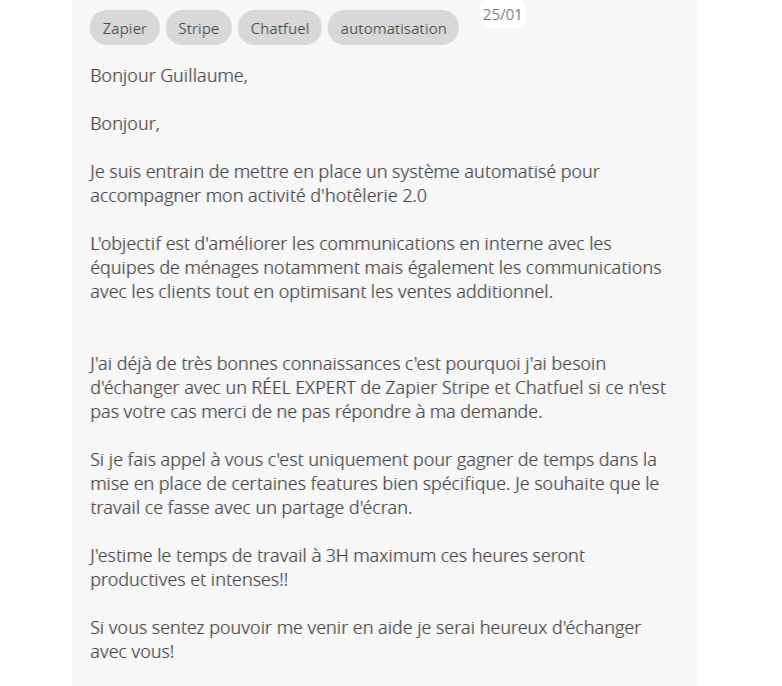Click the paragraph starting 'Si je fais appel'

(375, 484)
